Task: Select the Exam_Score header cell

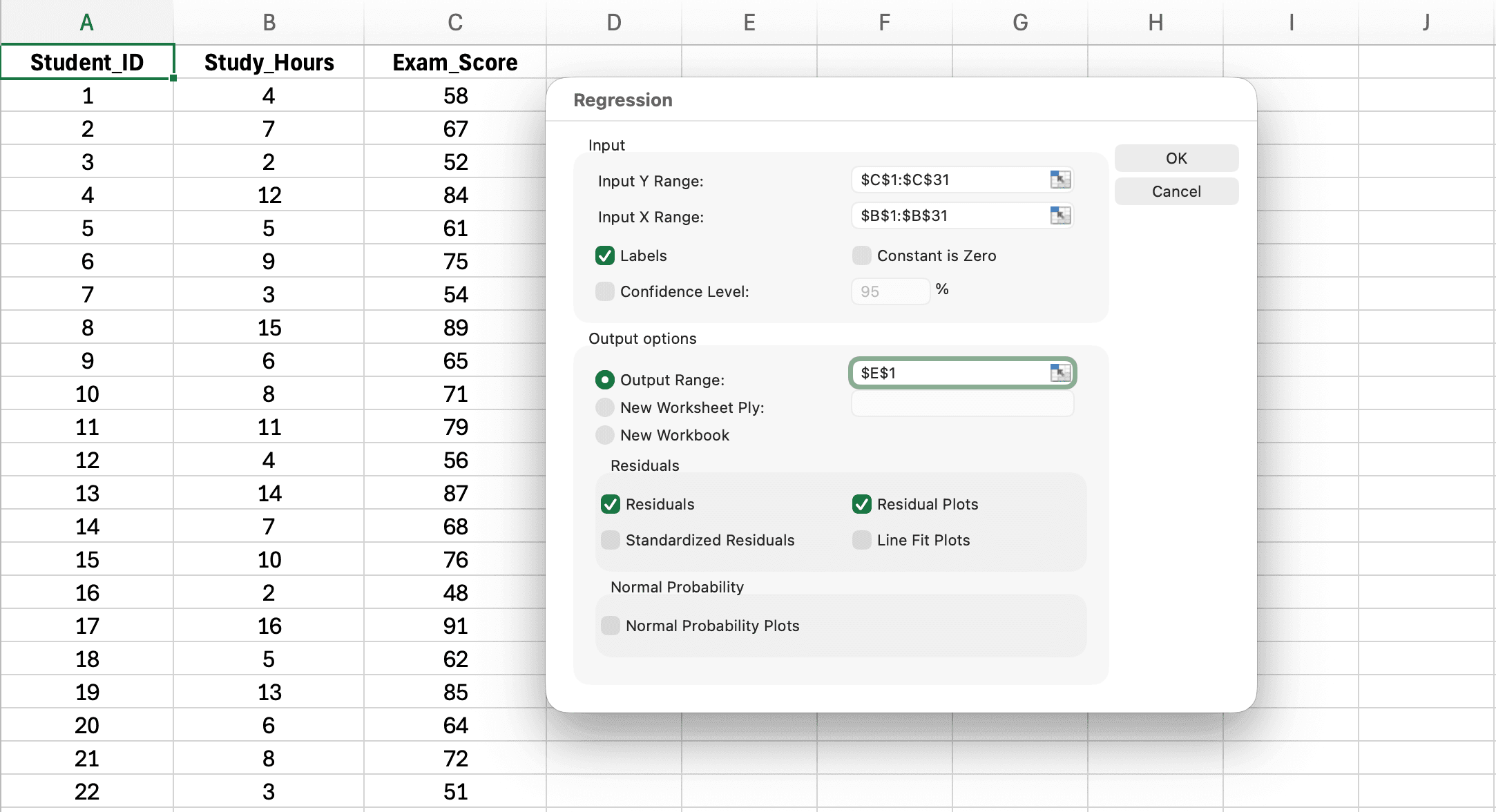Action: coord(454,61)
